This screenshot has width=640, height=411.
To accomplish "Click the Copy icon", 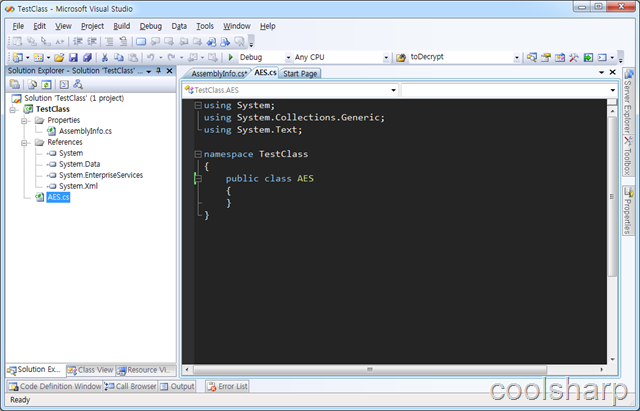I will point(119,58).
